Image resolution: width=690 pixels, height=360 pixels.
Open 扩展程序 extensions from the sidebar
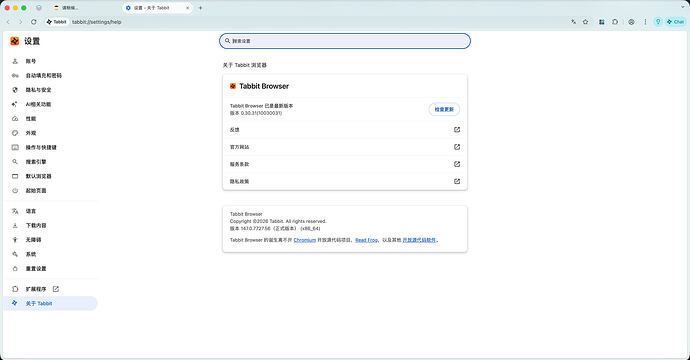point(36,289)
